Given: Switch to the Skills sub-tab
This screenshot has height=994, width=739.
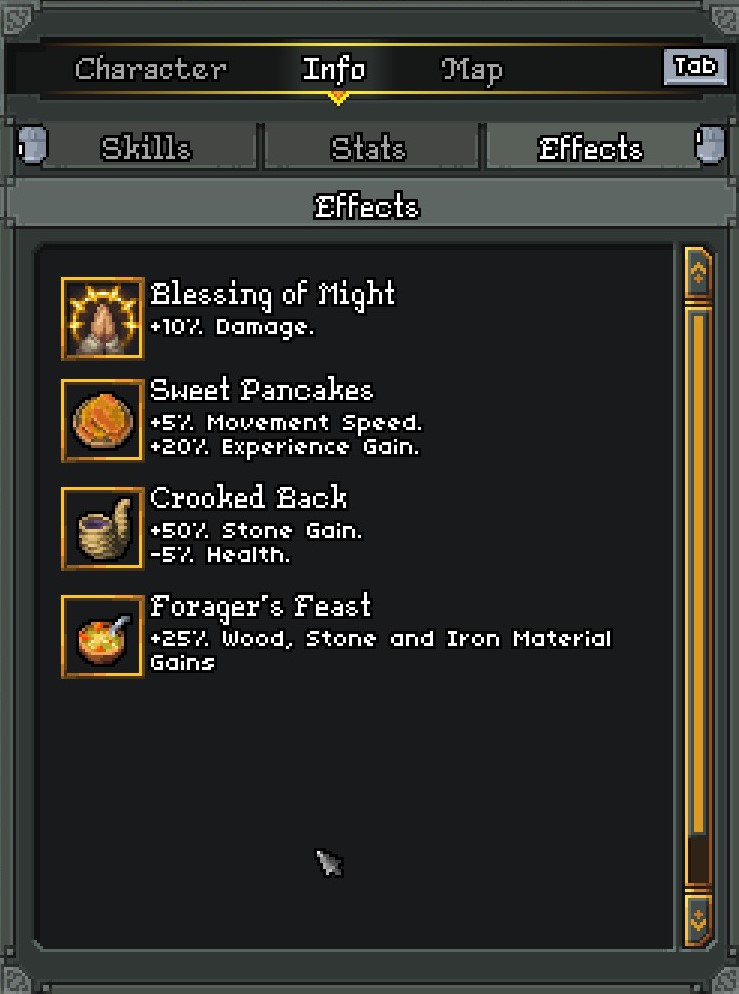Looking at the screenshot, I should [146, 148].
